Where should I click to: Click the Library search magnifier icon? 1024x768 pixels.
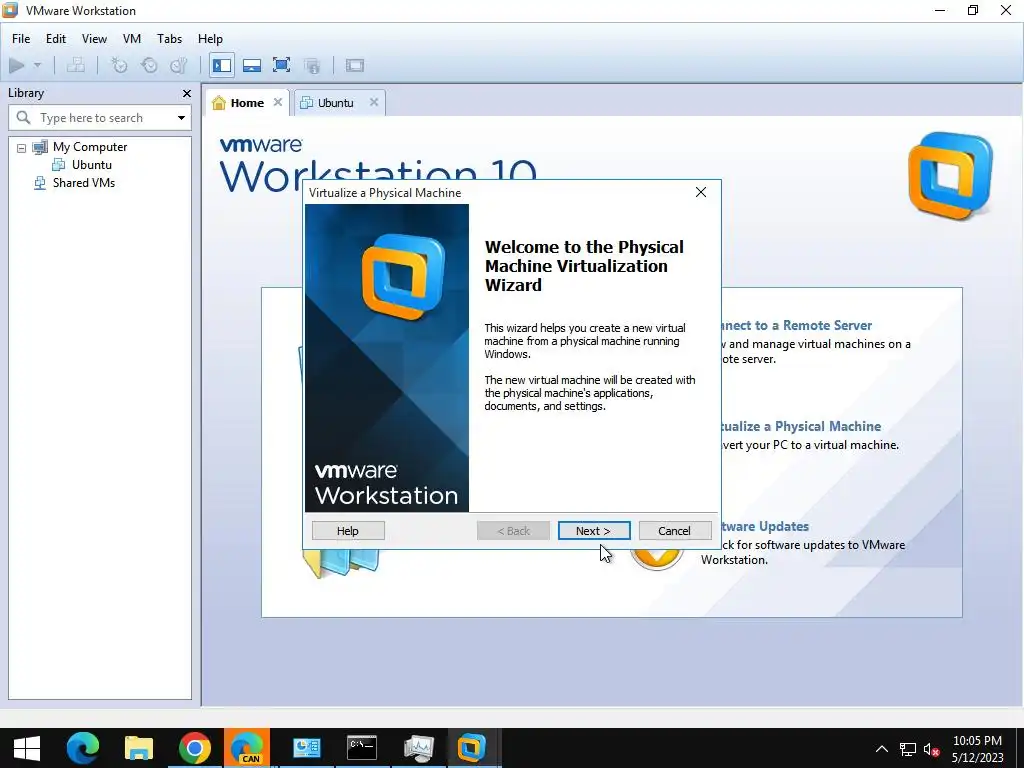pyautogui.click(x=24, y=118)
